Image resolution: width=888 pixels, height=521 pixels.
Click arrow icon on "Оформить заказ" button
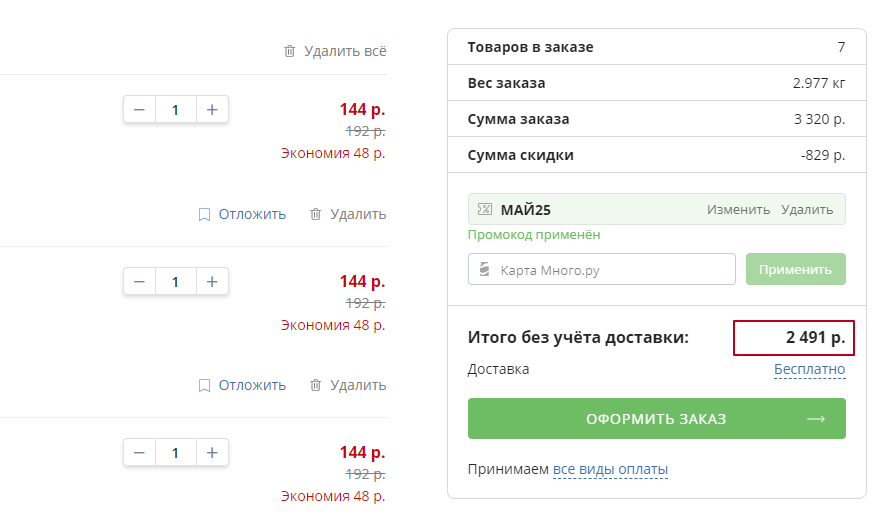tap(816, 418)
